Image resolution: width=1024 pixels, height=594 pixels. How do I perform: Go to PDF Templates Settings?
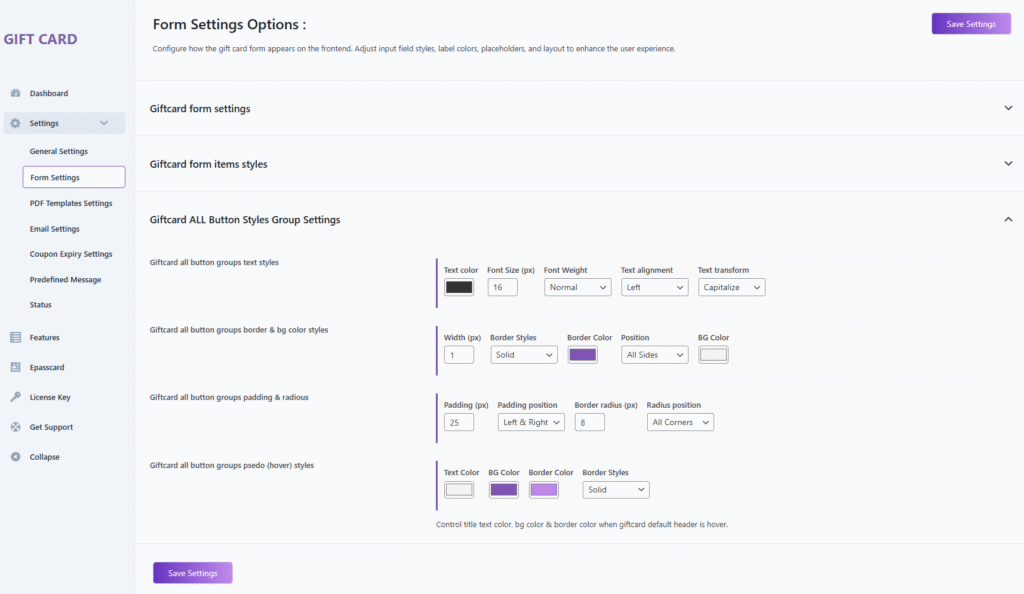(71, 203)
